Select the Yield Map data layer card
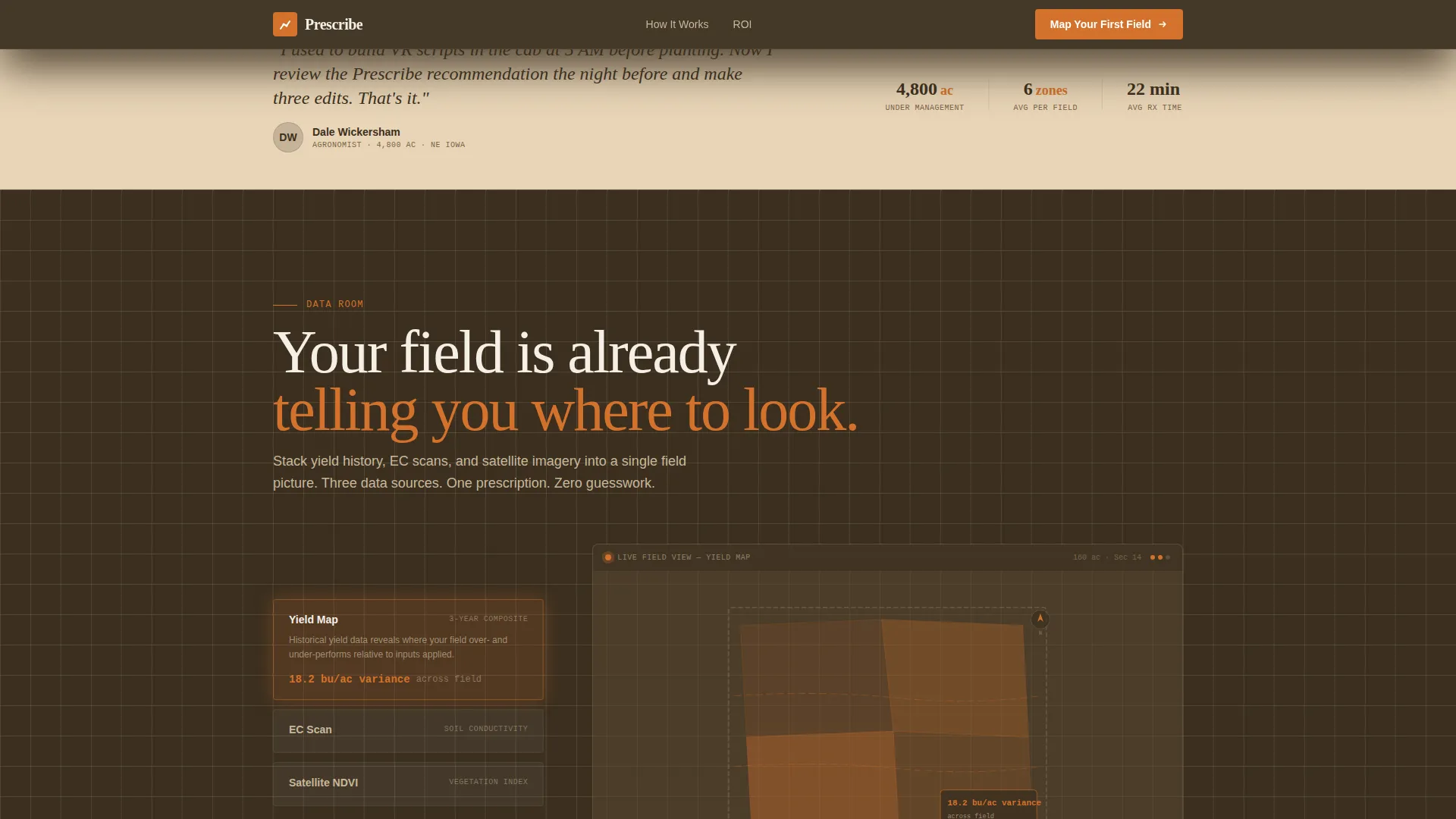This screenshot has height=819, width=1456. click(x=408, y=649)
